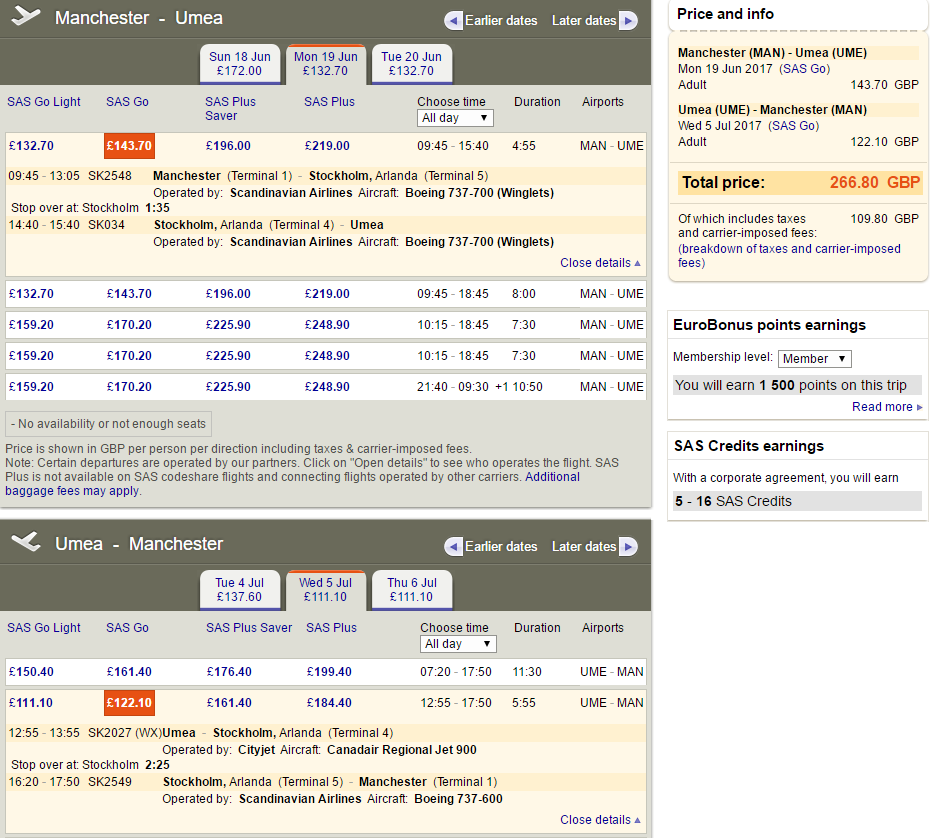Click flight number SK2549
The width and height of the screenshot is (937, 838).
[110, 782]
